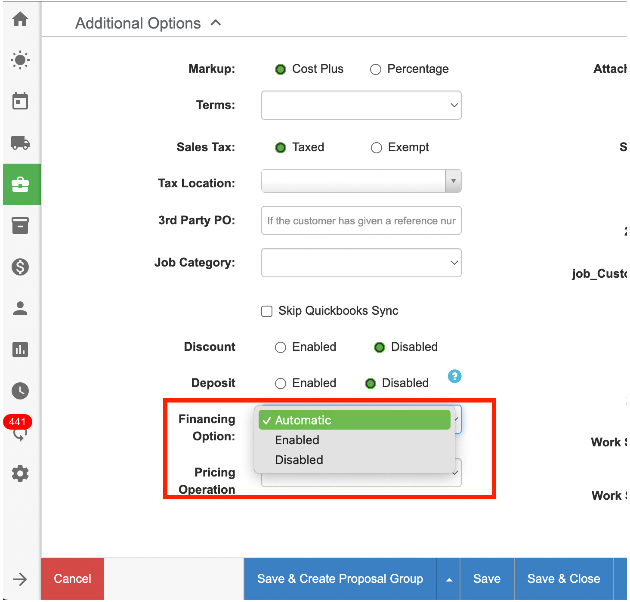Open the dollar sign billing icon

(20, 267)
